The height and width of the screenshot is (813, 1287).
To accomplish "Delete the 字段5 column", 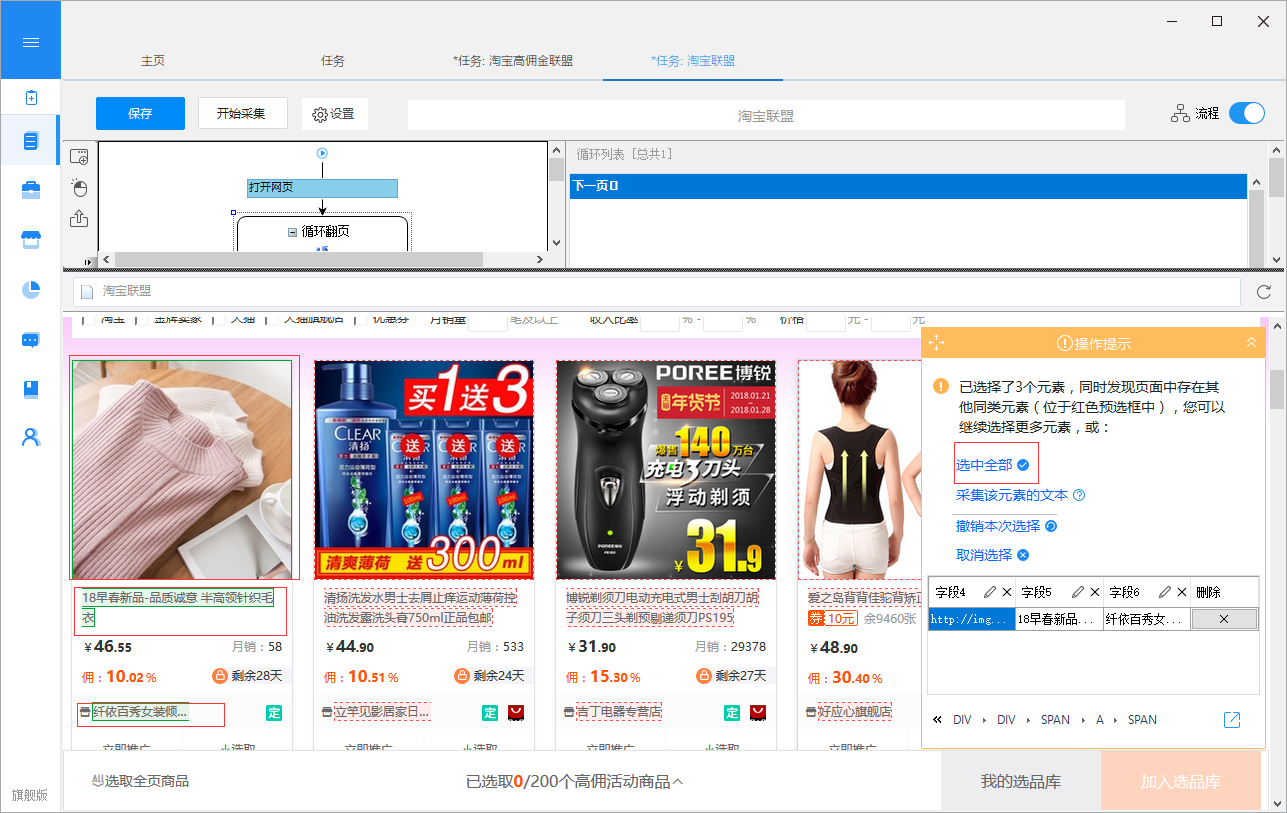I will [x=1095, y=592].
